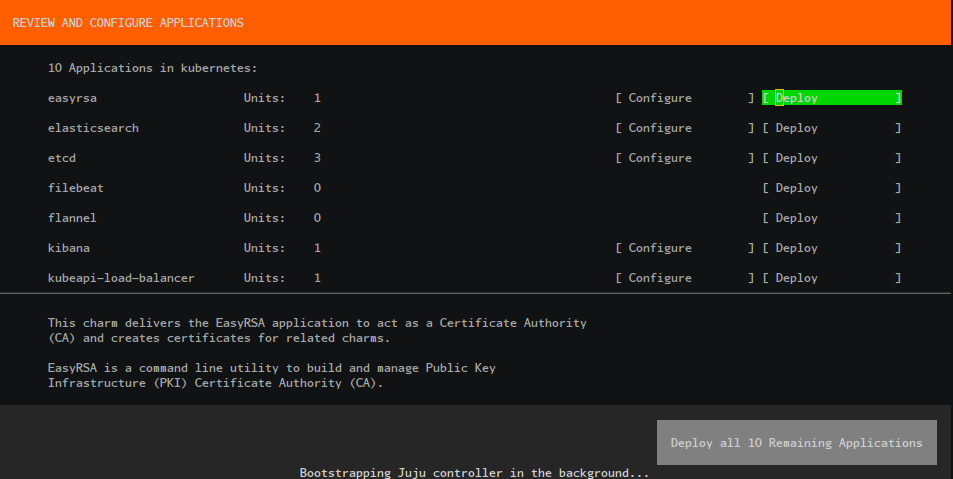Screen dimensions: 953x479
Task: Select the flannel application name
Action: point(72,218)
